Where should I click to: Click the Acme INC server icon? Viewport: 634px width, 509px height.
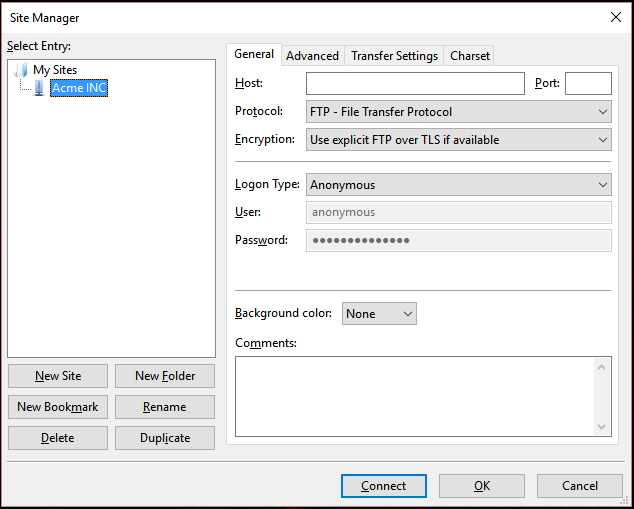coord(39,88)
